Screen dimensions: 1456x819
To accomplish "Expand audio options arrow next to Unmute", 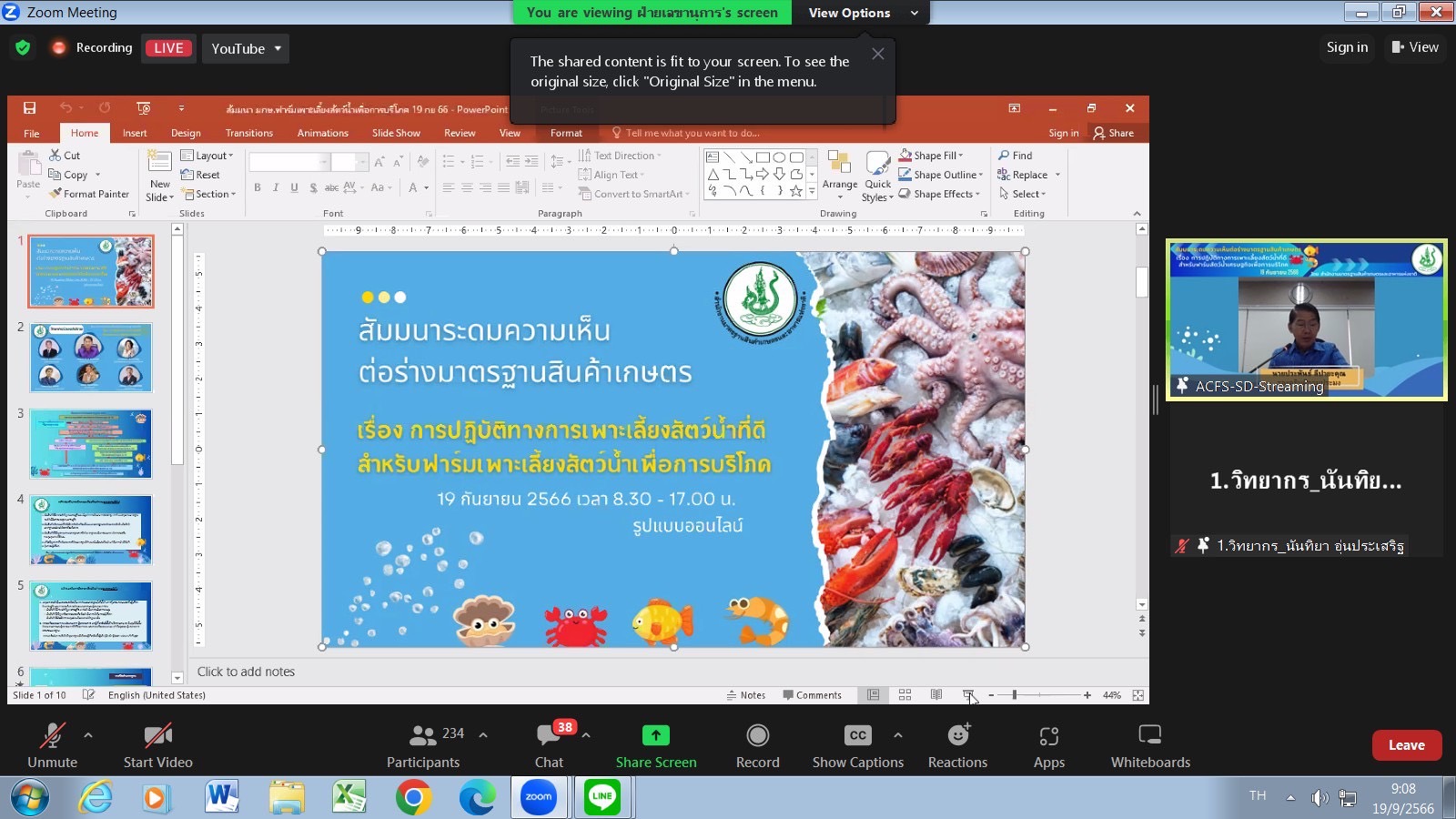I will tap(88, 734).
